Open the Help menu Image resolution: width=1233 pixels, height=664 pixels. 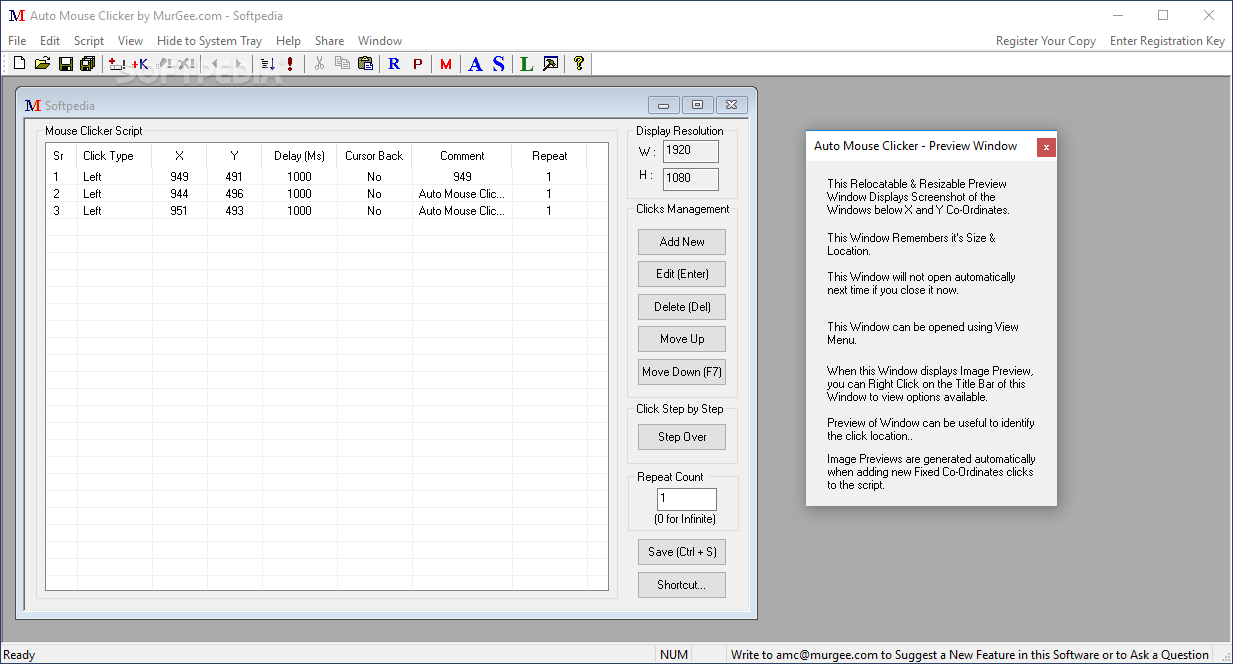point(288,41)
